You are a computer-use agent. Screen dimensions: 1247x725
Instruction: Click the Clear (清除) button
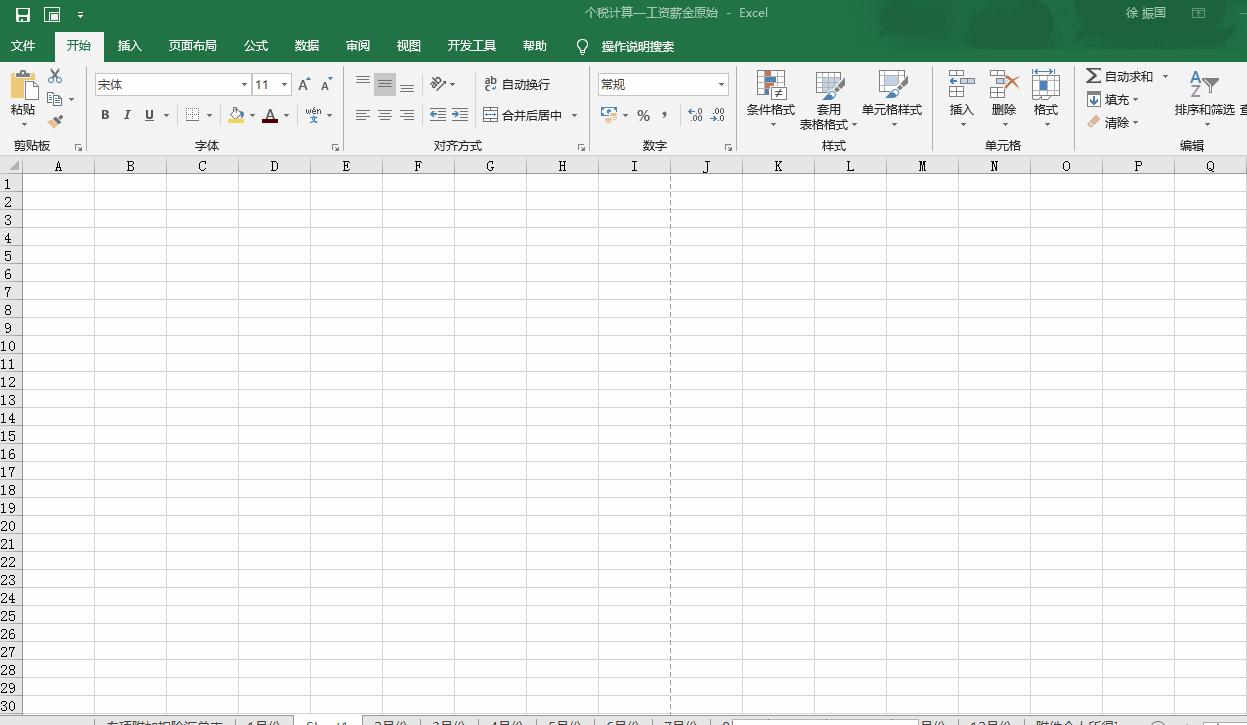pos(1112,123)
